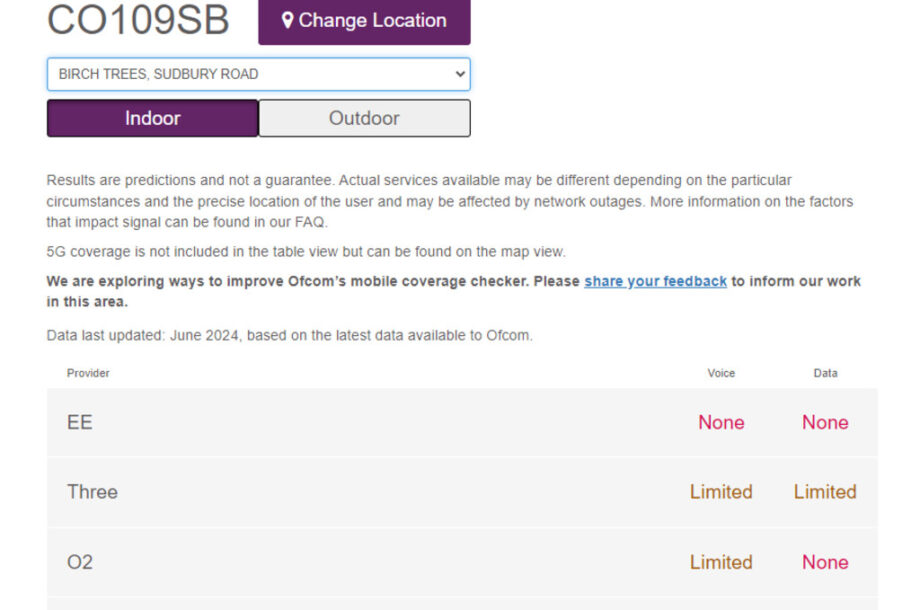This screenshot has width=920, height=610.
Task: Click Three's Data Limited result
Action: tap(825, 492)
